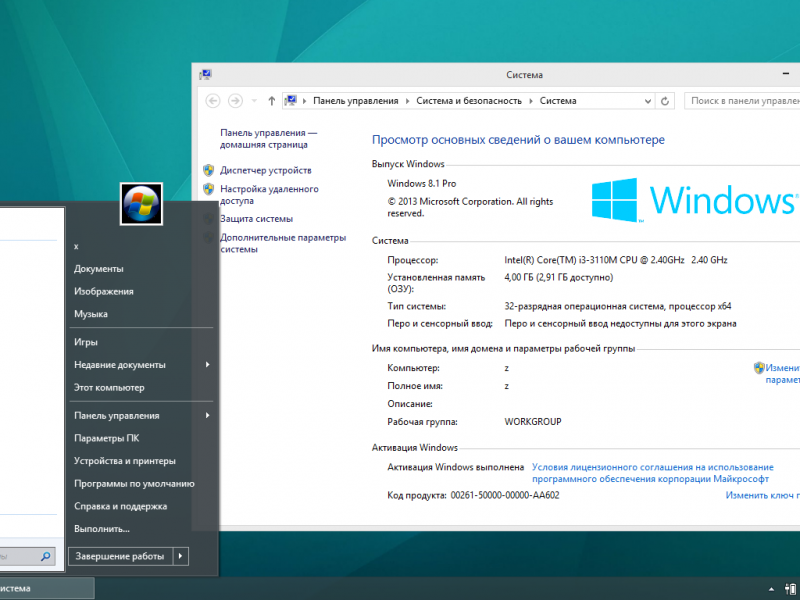Choose Выполнить... in the Start menu
Viewport: 800px width, 600px height.
[x=102, y=528]
